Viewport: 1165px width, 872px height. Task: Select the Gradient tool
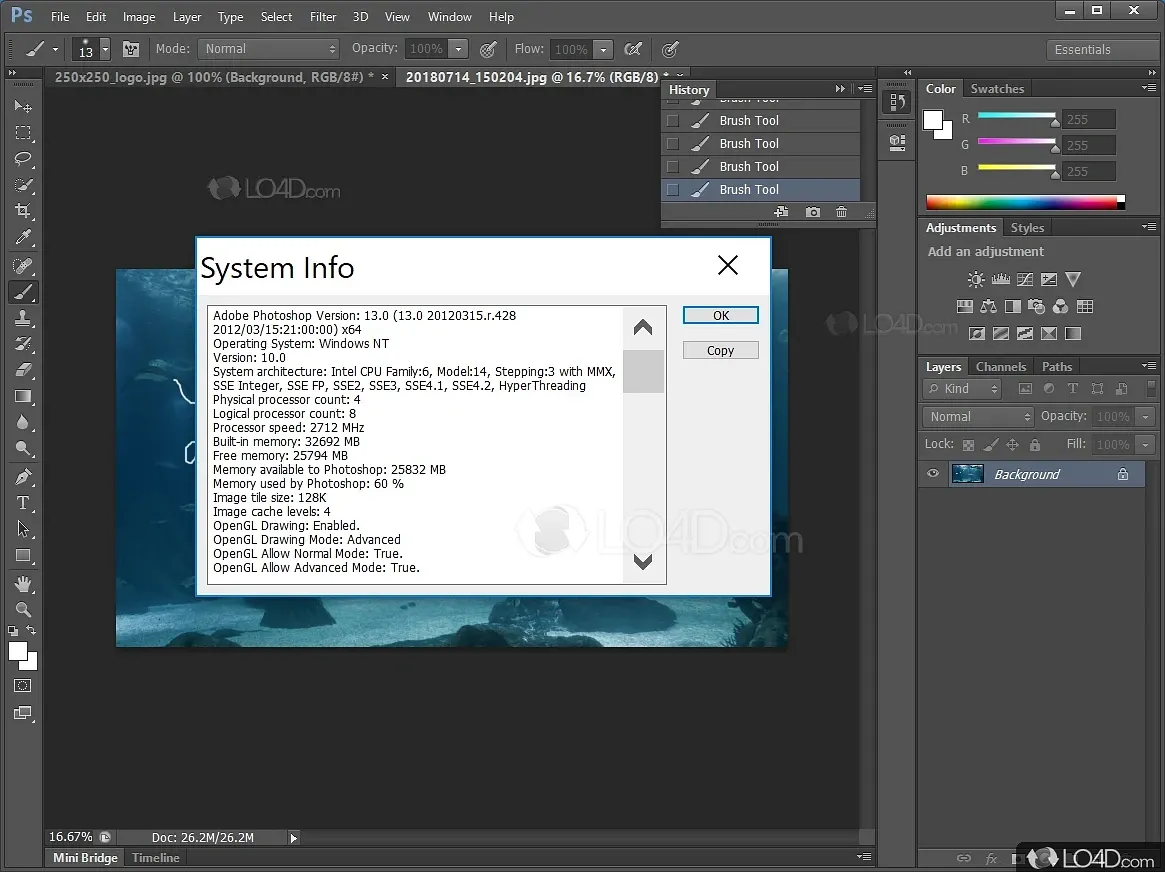(x=23, y=396)
